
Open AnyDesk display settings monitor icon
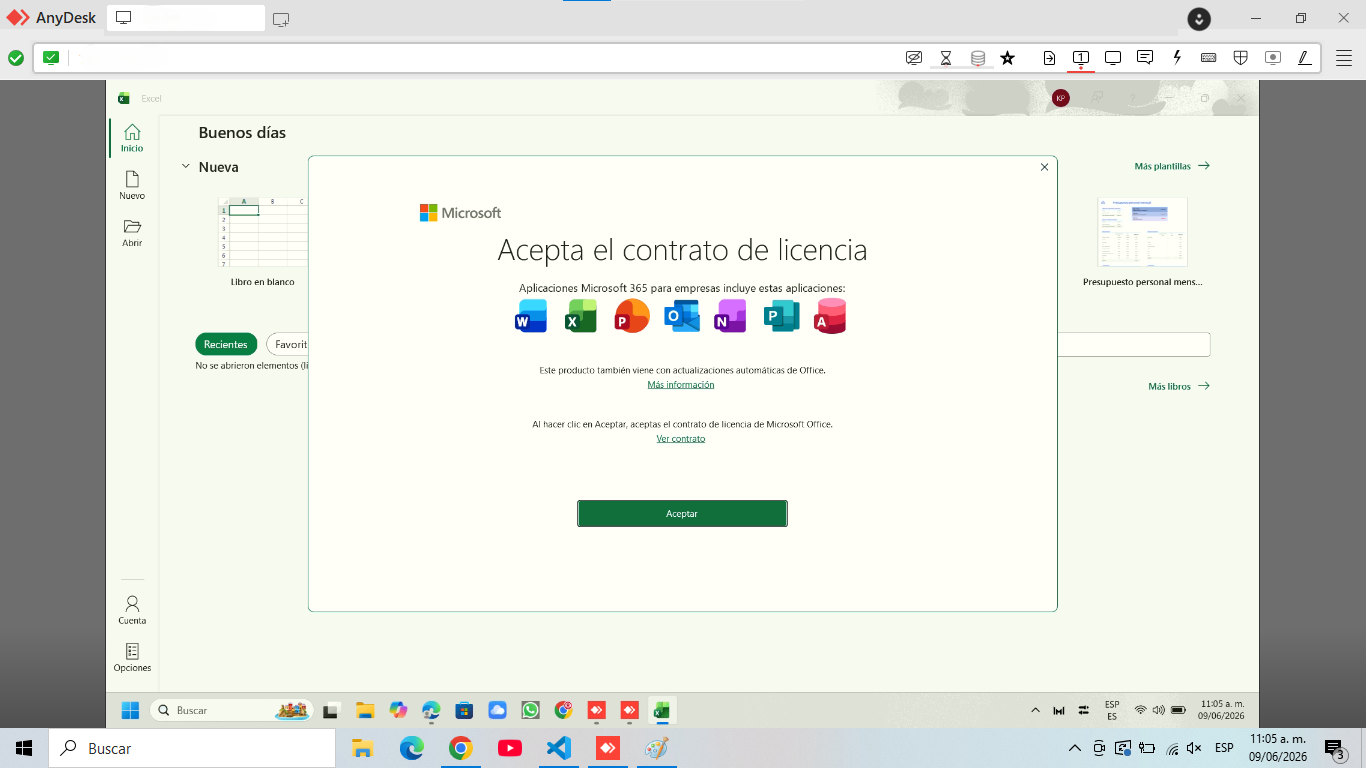pos(1113,58)
